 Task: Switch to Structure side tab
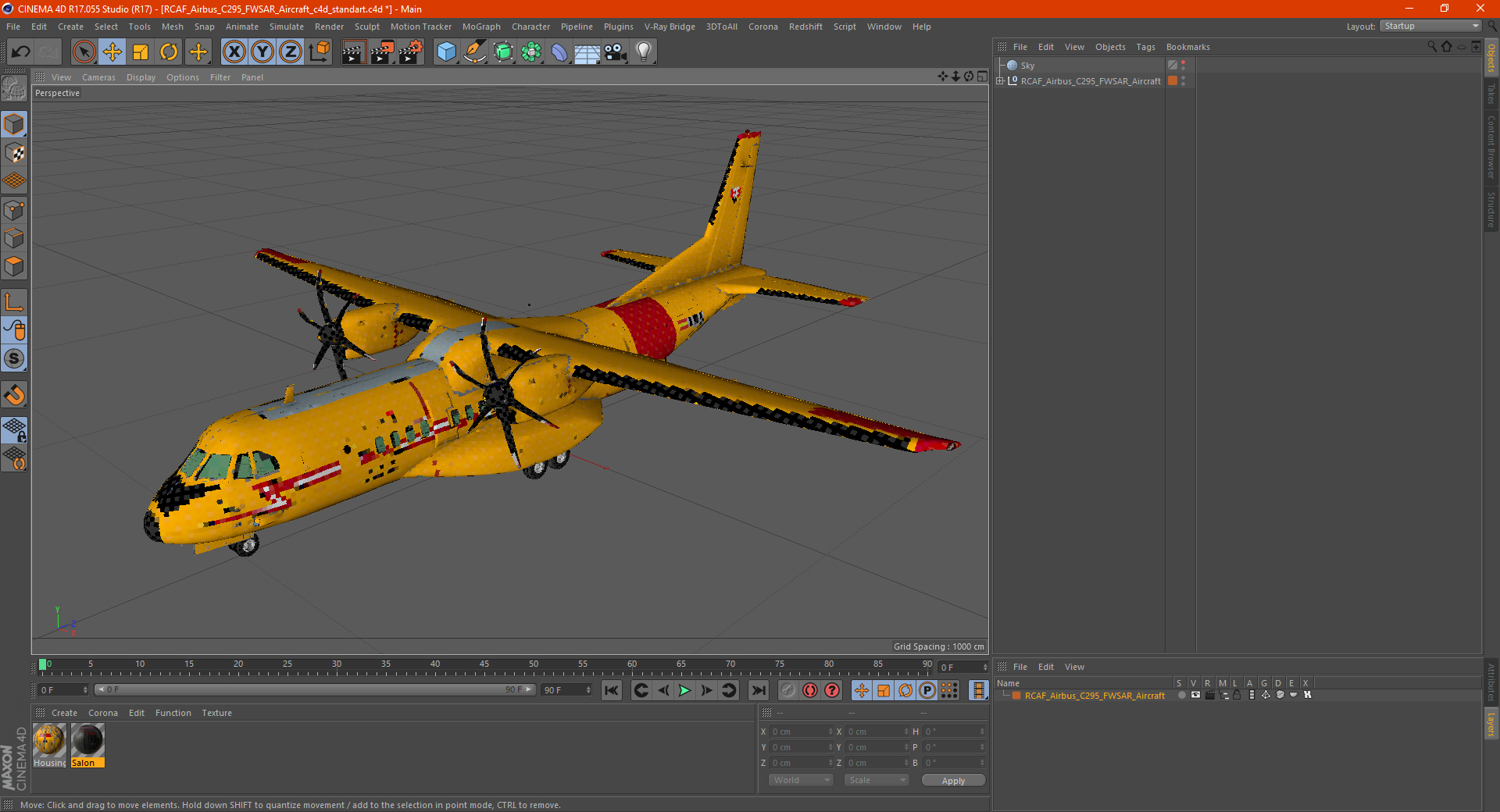pyautogui.click(x=1491, y=209)
